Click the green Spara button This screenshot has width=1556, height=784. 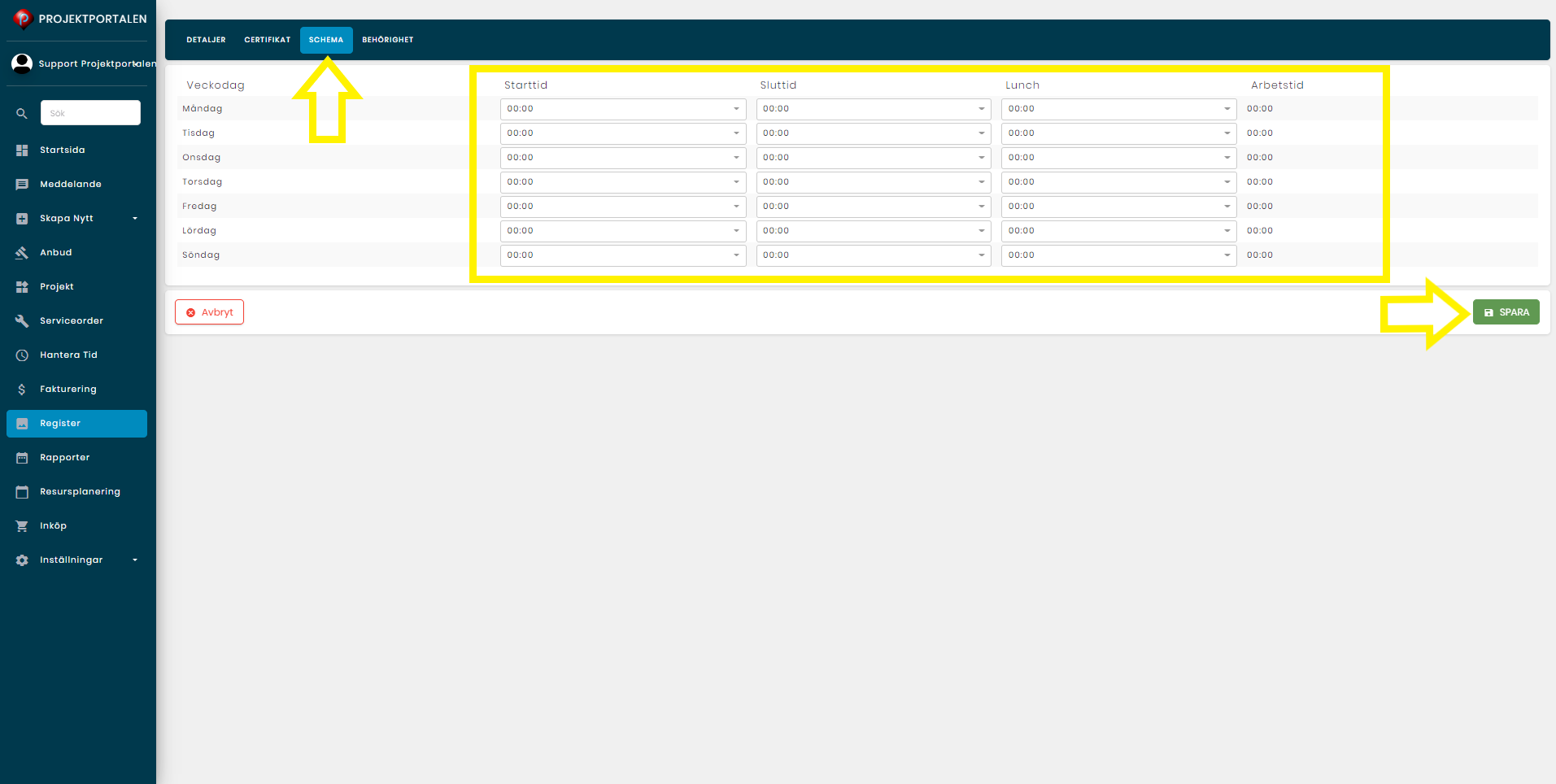1506,312
